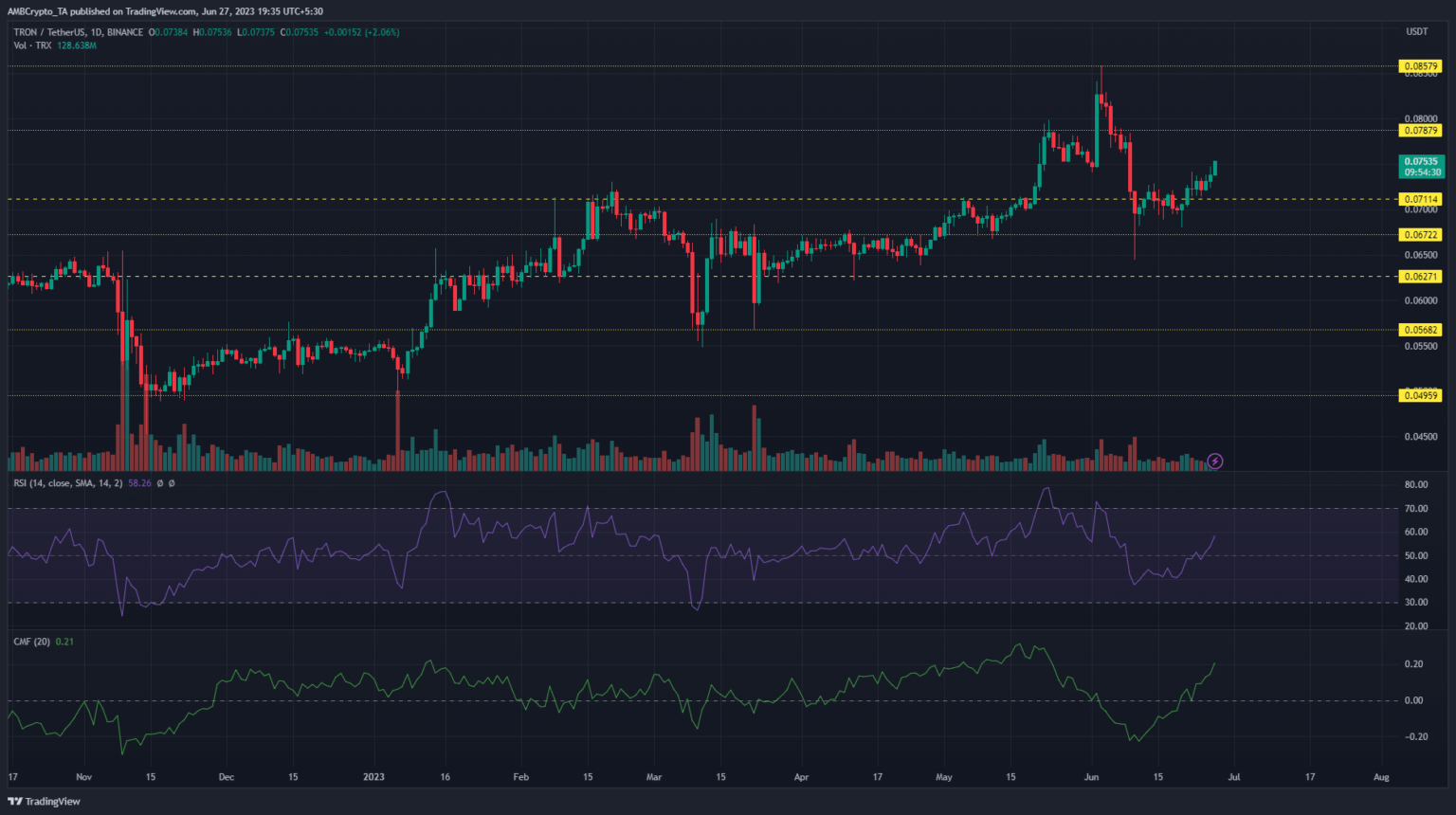1456x815 pixels.
Task: Click the CMF value 0.21 in legend
Action: [x=64, y=642]
